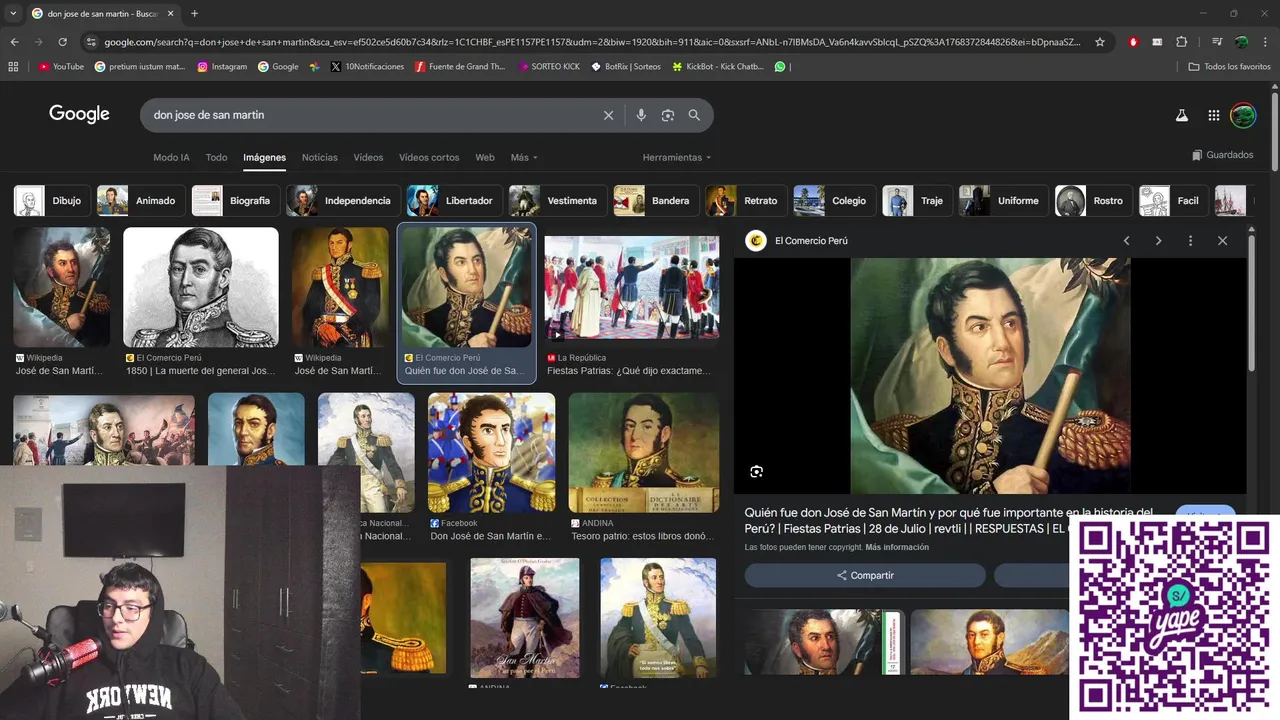The image size is (1280, 720).
Task: Open the ANDINA Tesoro patrio thumbnail
Action: [643, 452]
